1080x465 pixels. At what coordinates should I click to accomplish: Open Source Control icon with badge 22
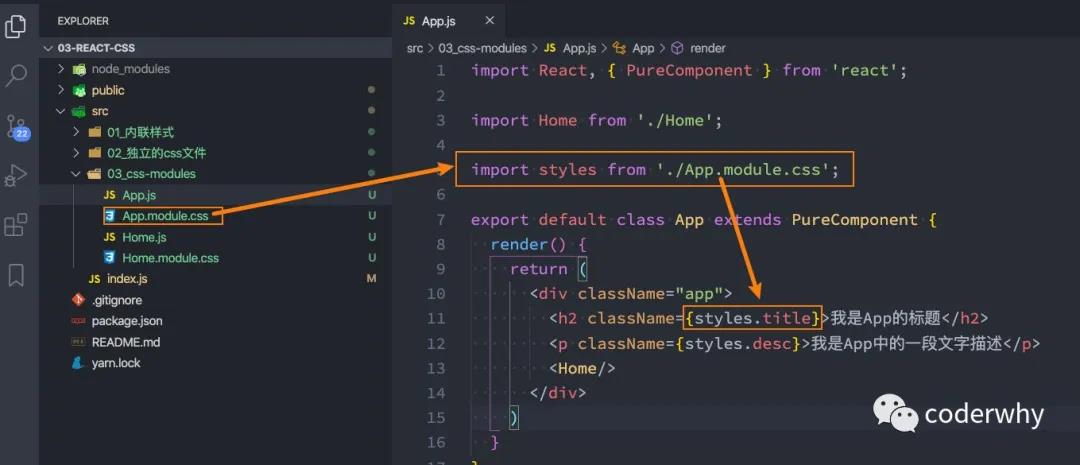(x=16, y=126)
